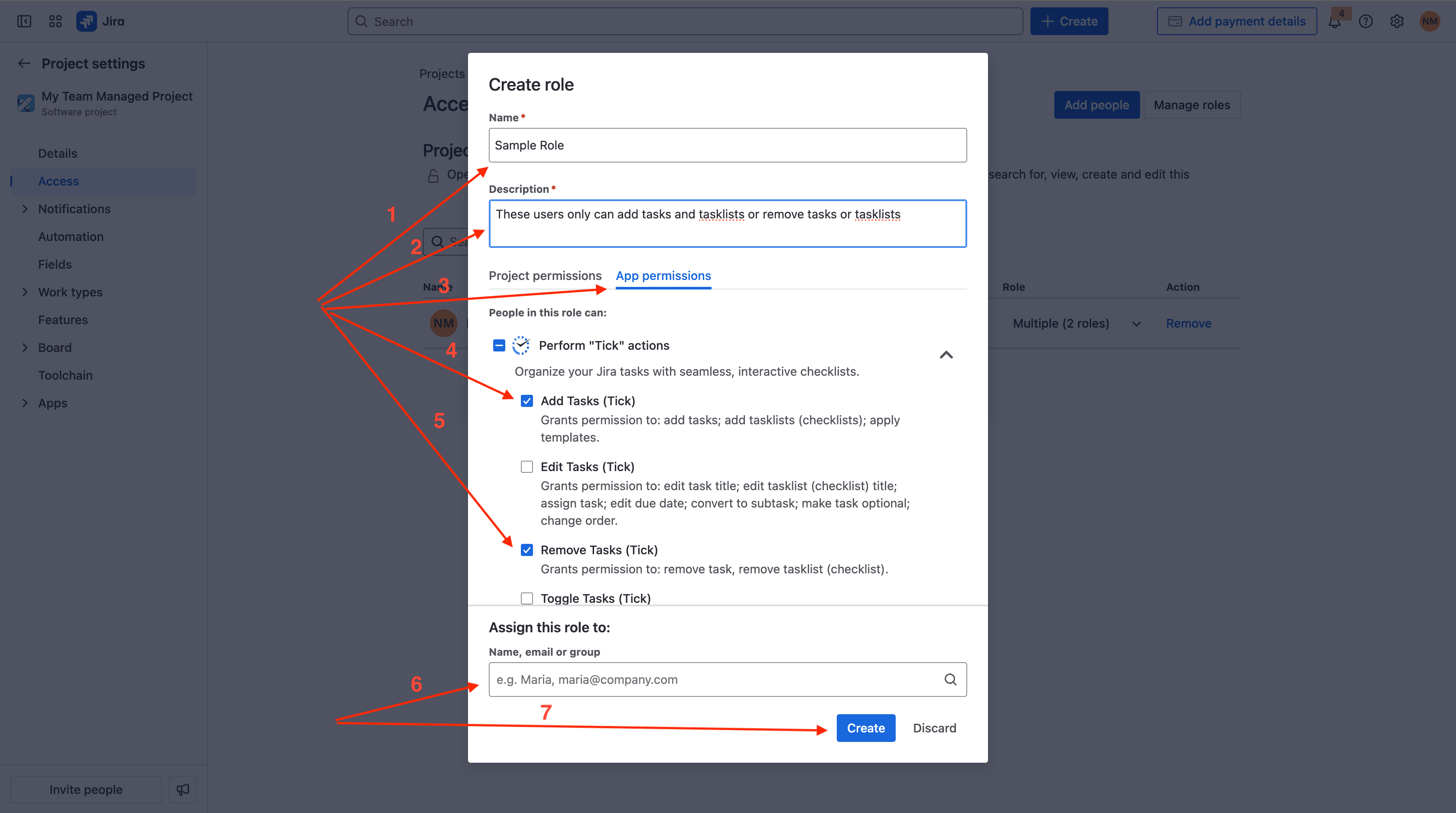Open Toolchain in project settings
The height and width of the screenshot is (813, 1456).
pos(65,375)
